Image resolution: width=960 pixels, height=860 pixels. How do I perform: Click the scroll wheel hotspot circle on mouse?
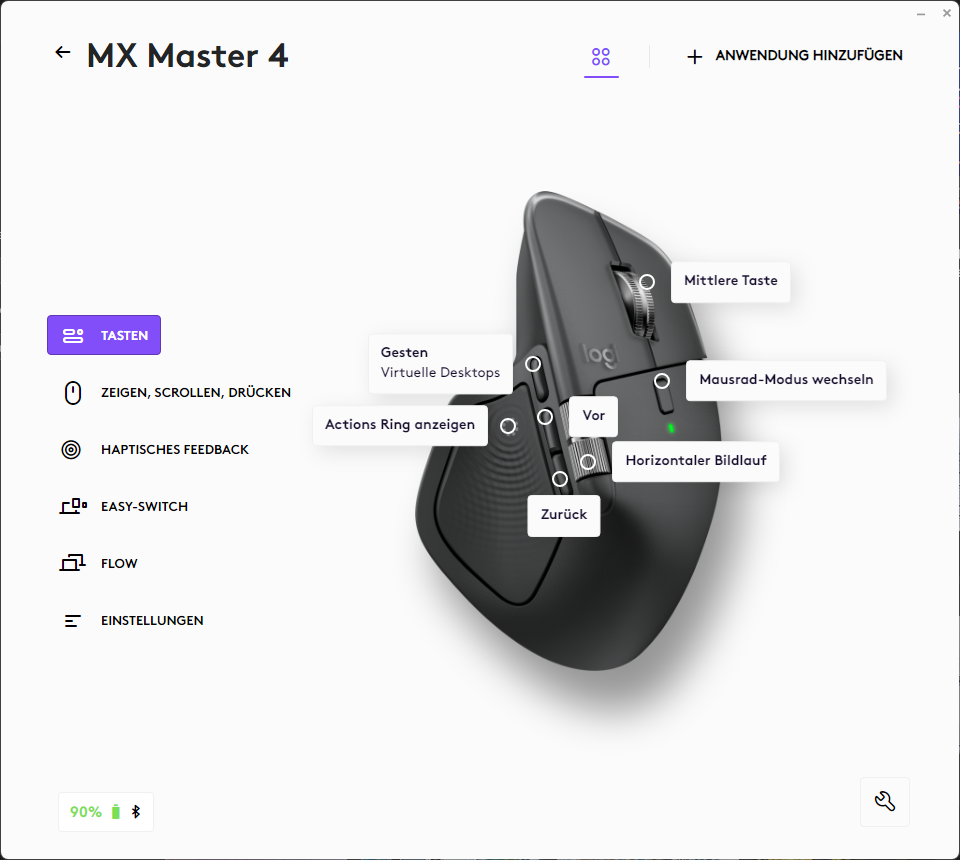click(x=647, y=282)
